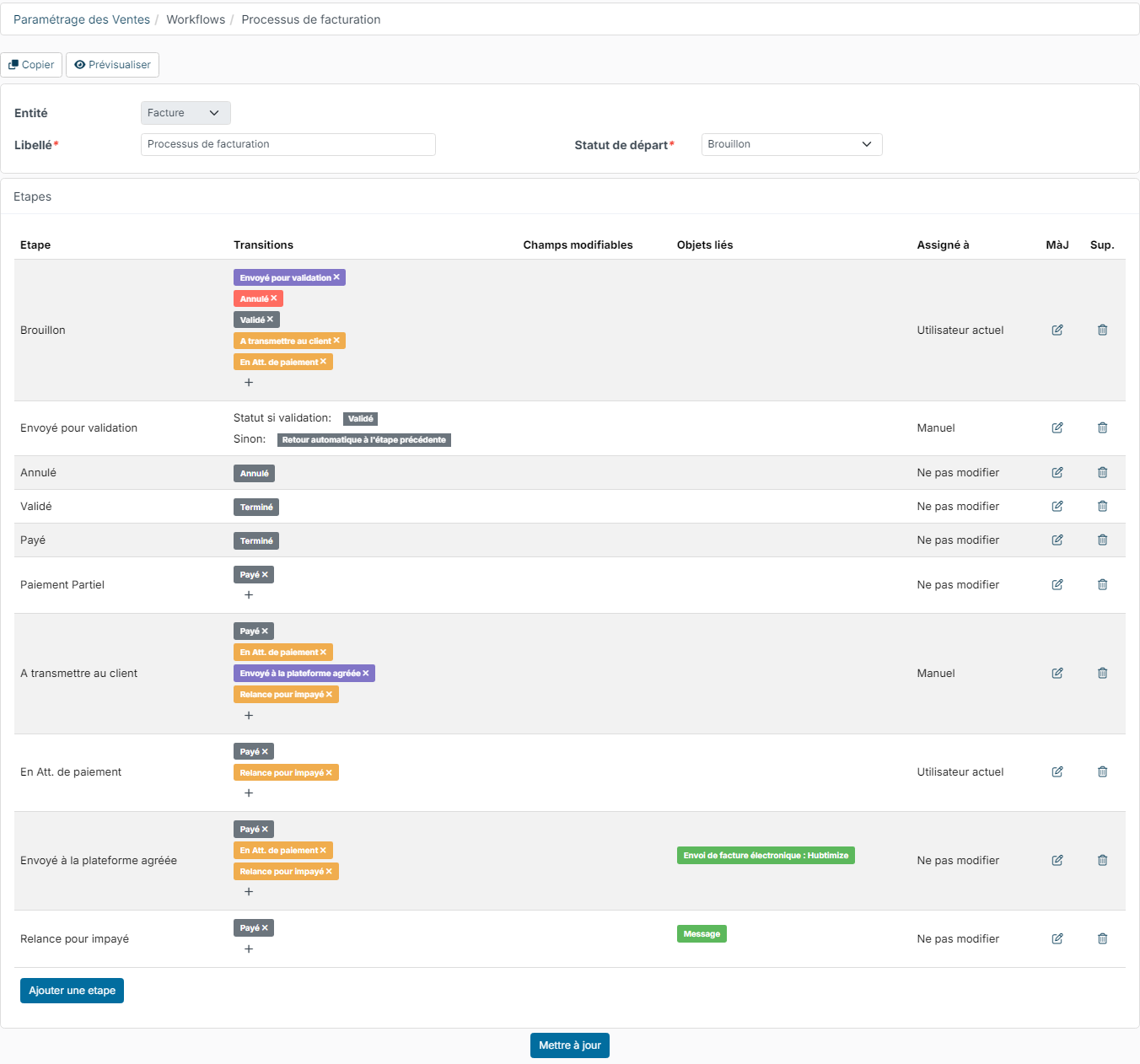Open the Workflows breadcrumb link
The width and height of the screenshot is (1140, 1064).
point(196,19)
